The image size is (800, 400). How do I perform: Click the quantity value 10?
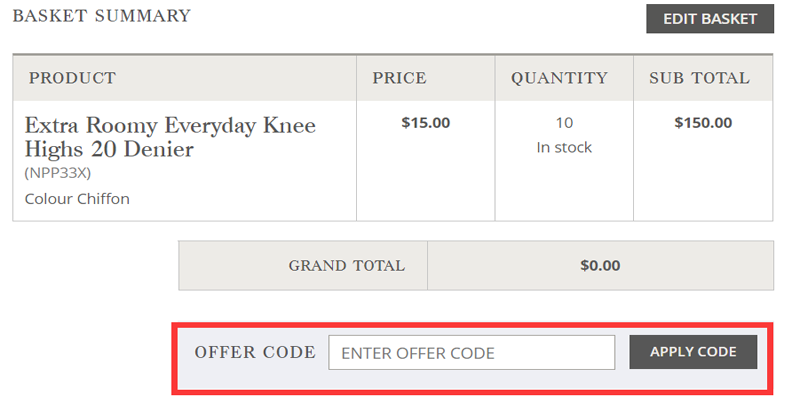pyautogui.click(x=564, y=123)
